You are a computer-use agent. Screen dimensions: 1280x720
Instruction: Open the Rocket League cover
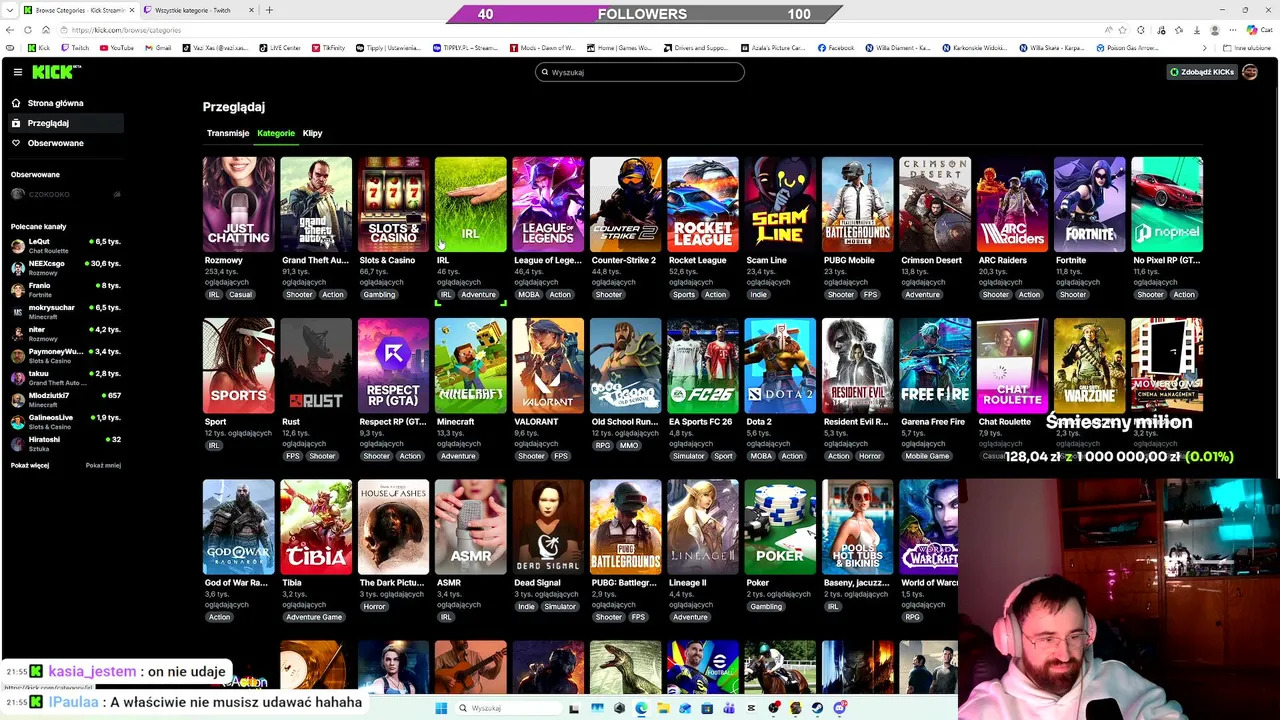coord(703,204)
